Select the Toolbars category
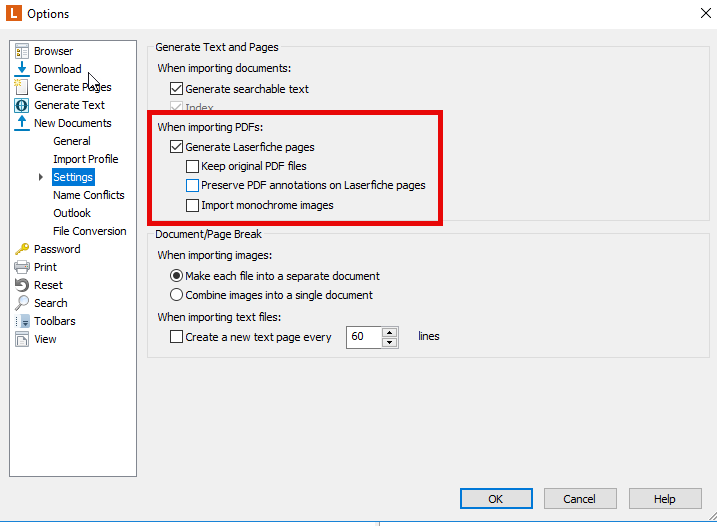Viewport: 717px width, 526px height. (x=54, y=321)
